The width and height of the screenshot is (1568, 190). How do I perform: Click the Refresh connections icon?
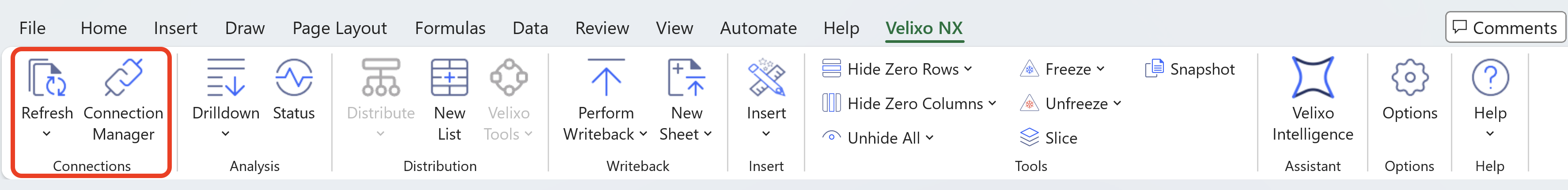pyautogui.click(x=47, y=79)
